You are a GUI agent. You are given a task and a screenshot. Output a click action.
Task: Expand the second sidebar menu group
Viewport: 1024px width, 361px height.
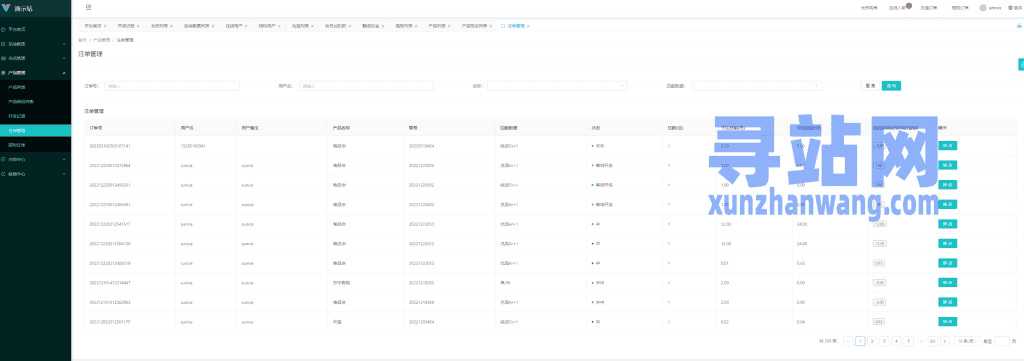[35, 44]
